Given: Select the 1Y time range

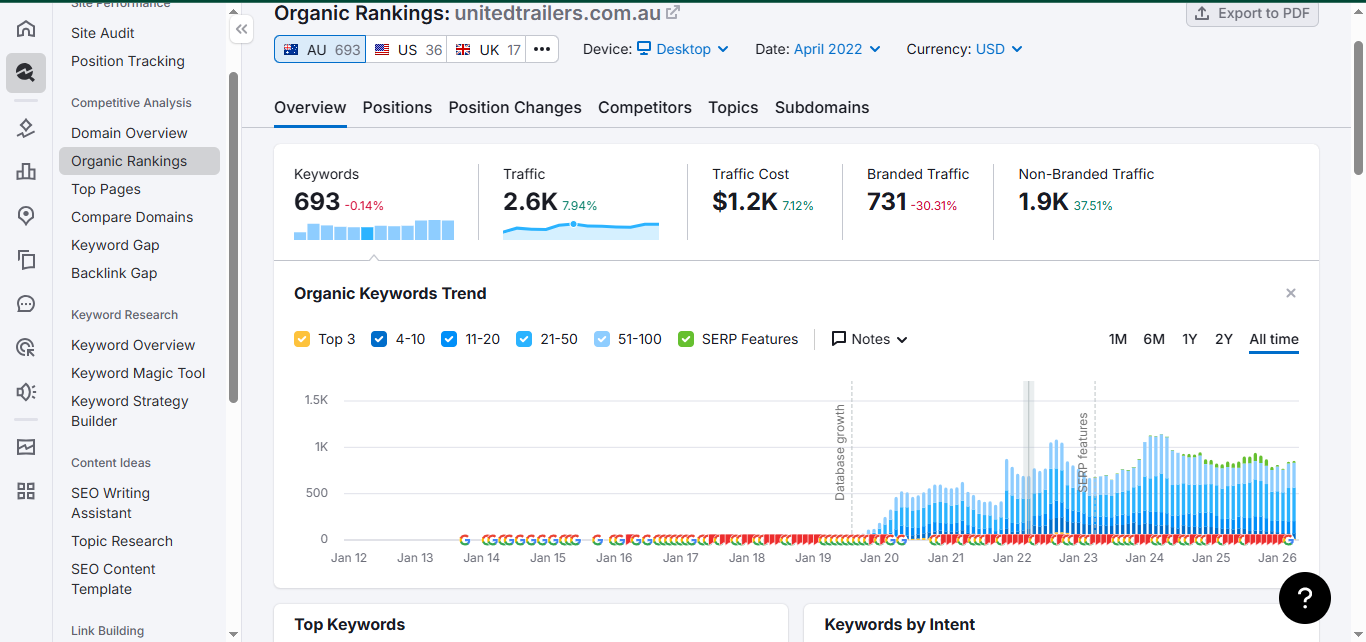Looking at the screenshot, I should click(x=1189, y=339).
